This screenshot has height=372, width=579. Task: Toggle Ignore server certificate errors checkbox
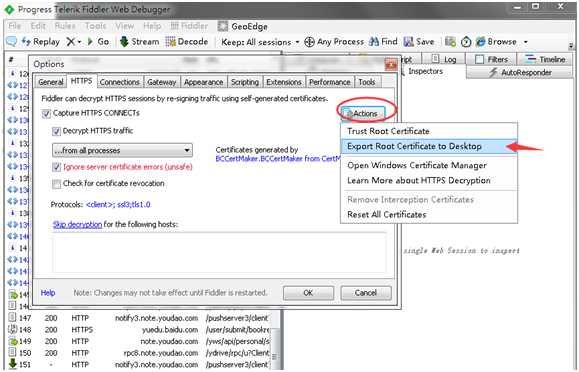point(56,167)
